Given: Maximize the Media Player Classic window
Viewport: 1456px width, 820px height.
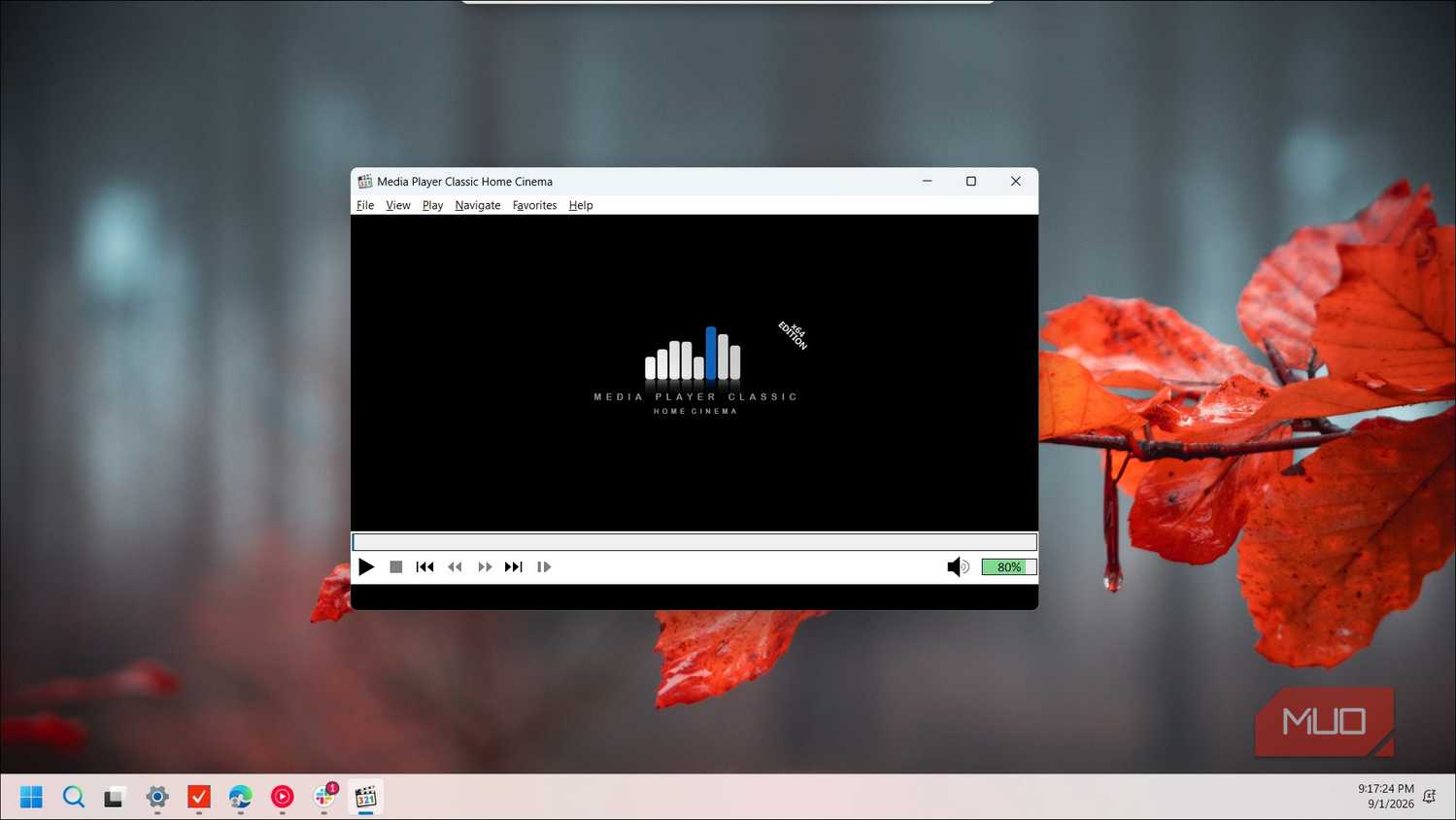Looking at the screenshot, I should pos(971,181).
